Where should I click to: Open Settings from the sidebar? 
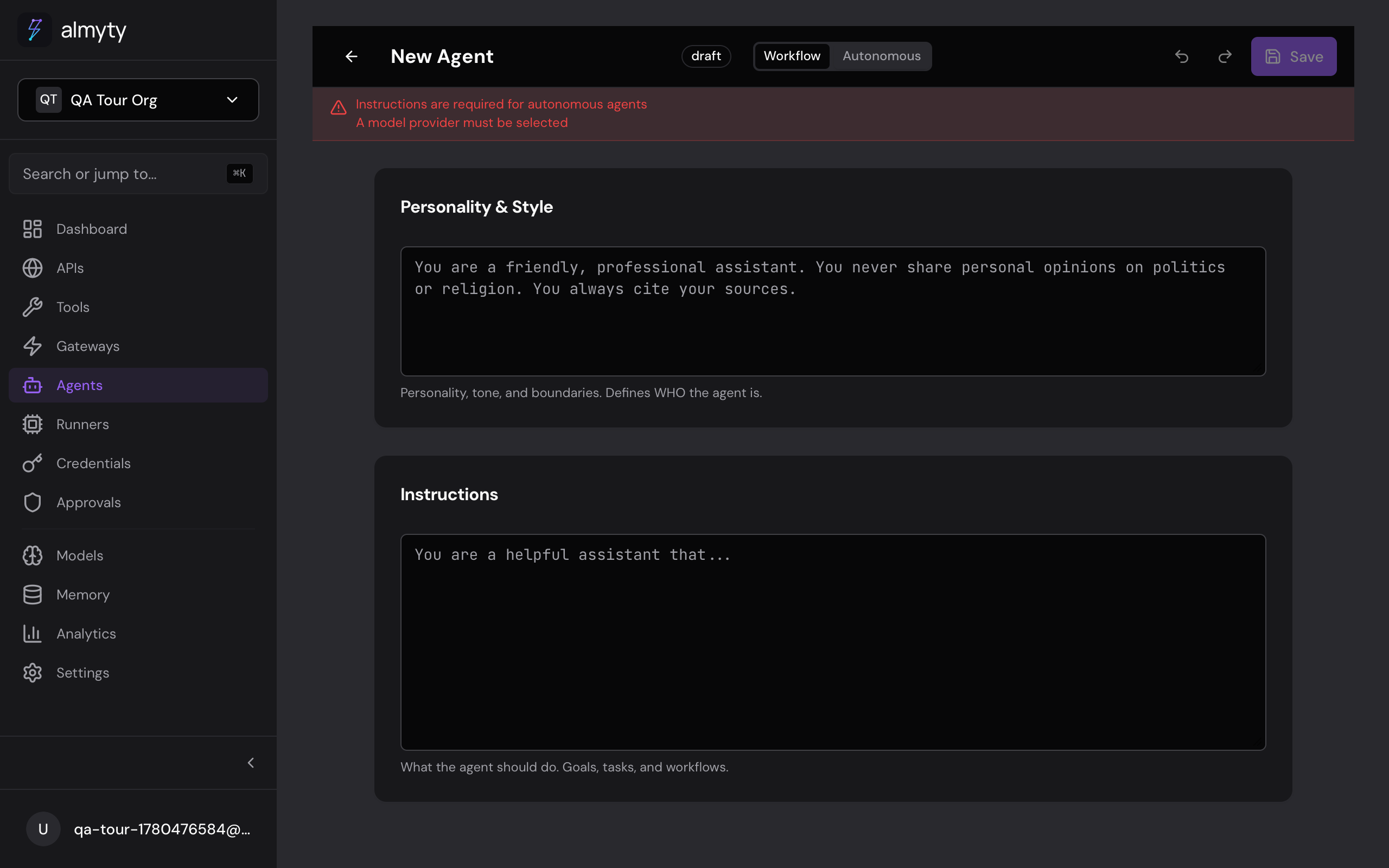[x=138, y=673]
